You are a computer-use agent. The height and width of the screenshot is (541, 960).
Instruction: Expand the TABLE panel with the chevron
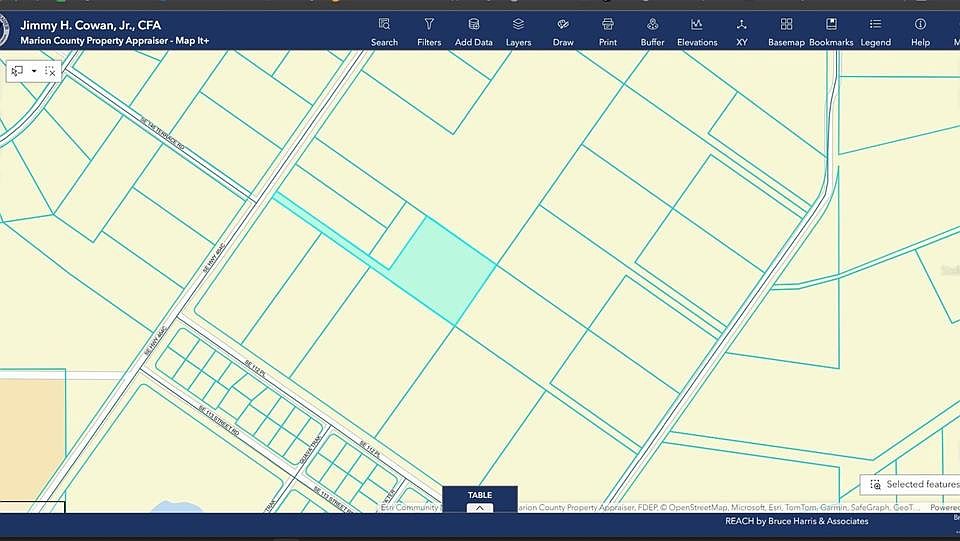(480, 507)
